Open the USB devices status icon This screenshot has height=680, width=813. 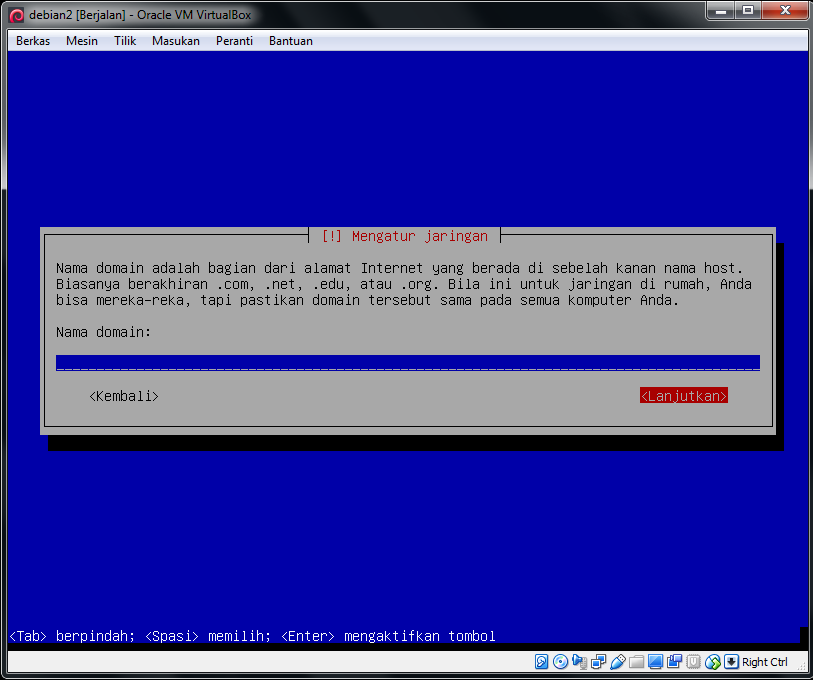(x=618, y=662)
